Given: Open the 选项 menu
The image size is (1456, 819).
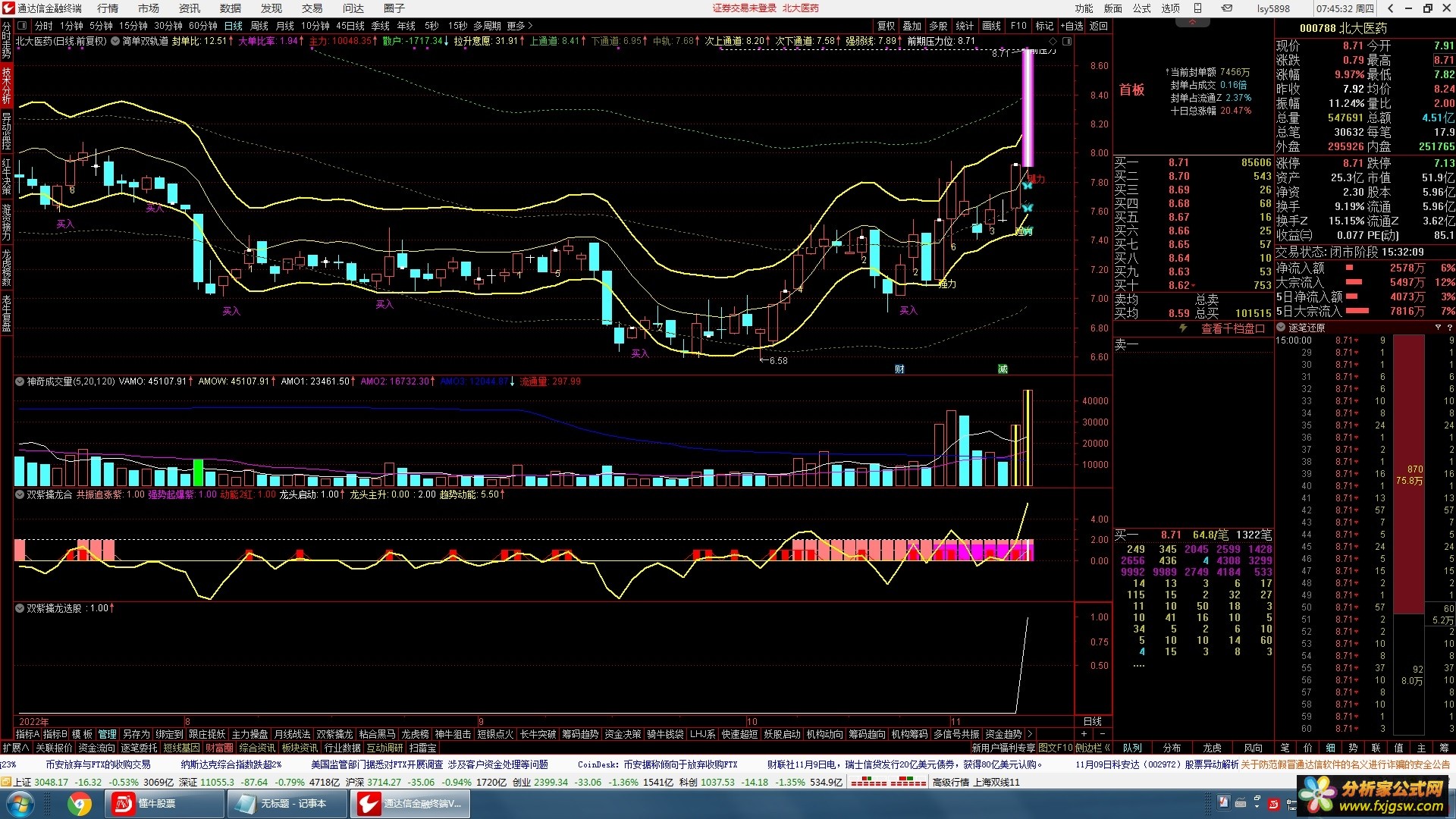Looking at the screenshot, I should pyautogui.click(x=1171, y=8).
